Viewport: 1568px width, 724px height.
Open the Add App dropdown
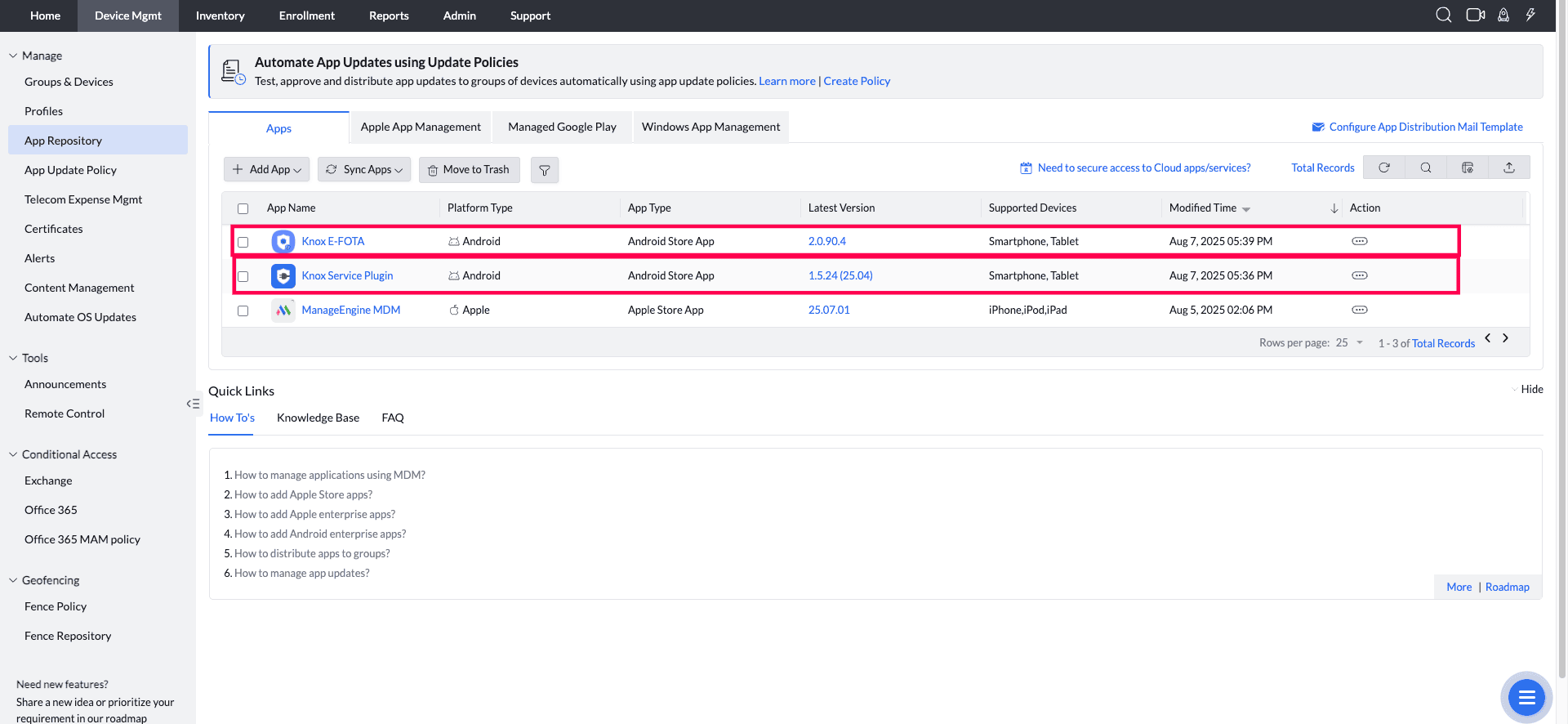point(266,170)
